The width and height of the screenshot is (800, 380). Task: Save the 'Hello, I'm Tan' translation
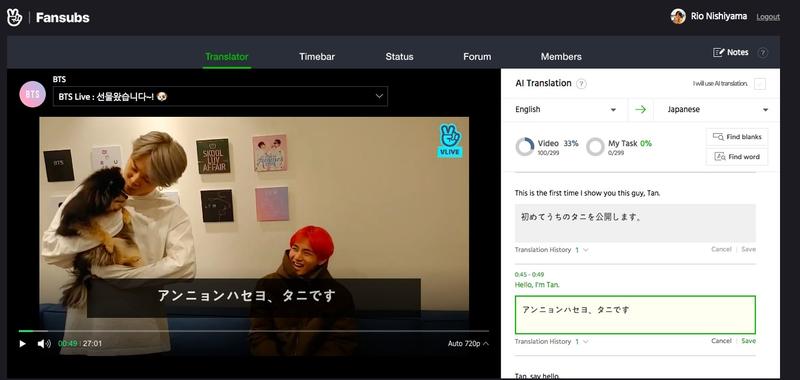coord(748,341)
